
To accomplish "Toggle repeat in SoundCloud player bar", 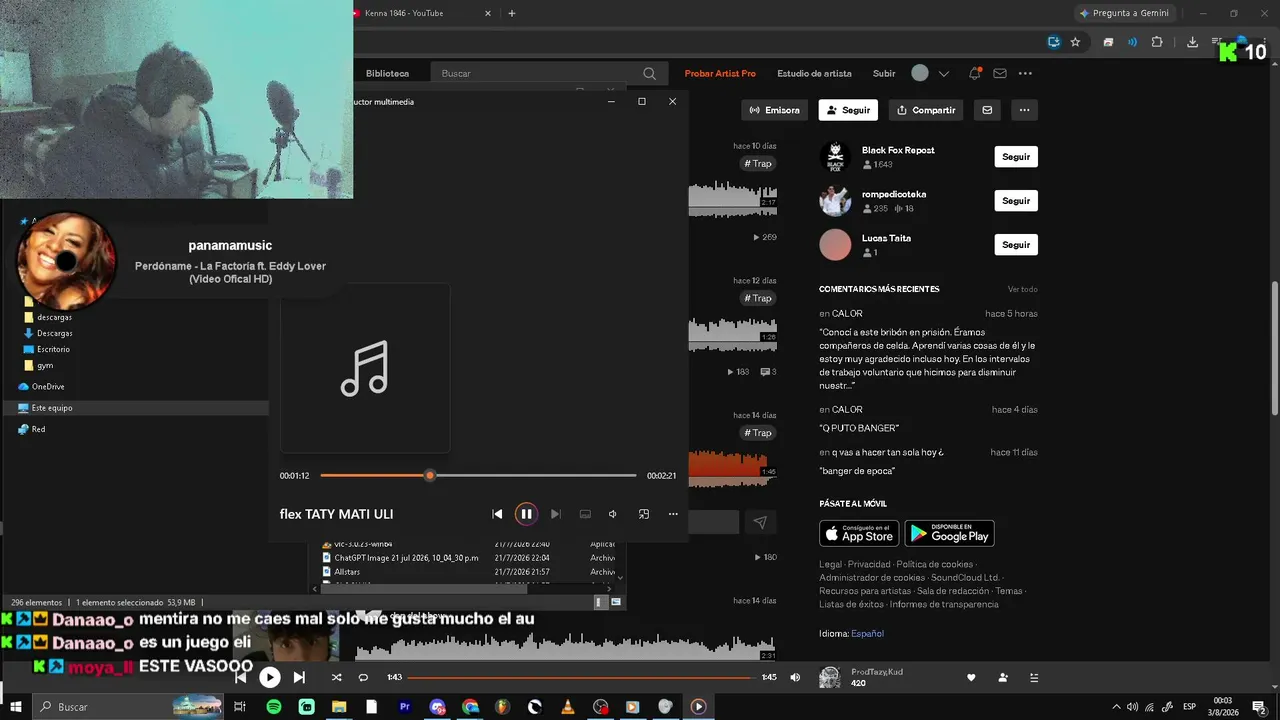I will (x=363, y=677).
